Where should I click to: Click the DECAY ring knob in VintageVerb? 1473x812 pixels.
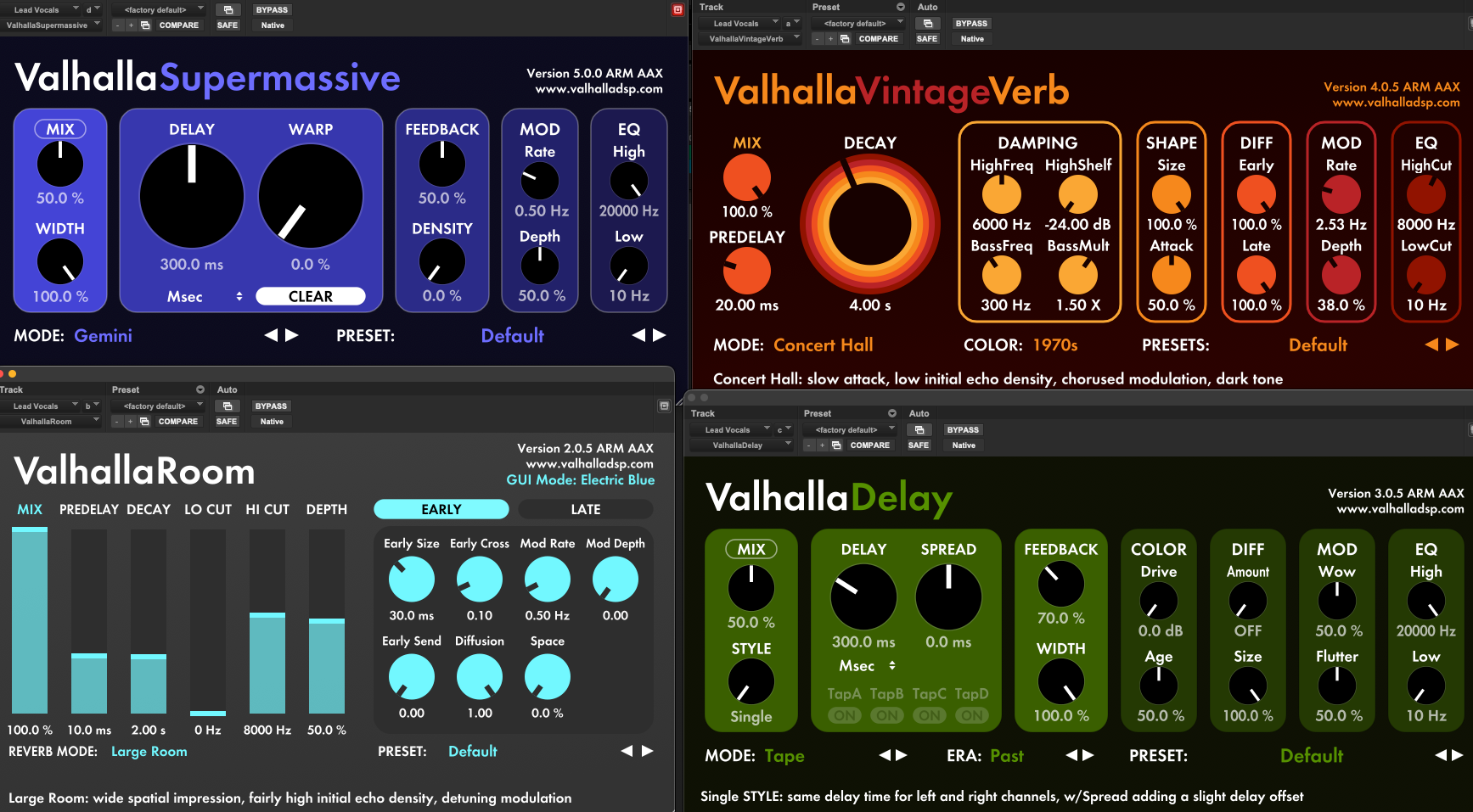coord(870,225)
